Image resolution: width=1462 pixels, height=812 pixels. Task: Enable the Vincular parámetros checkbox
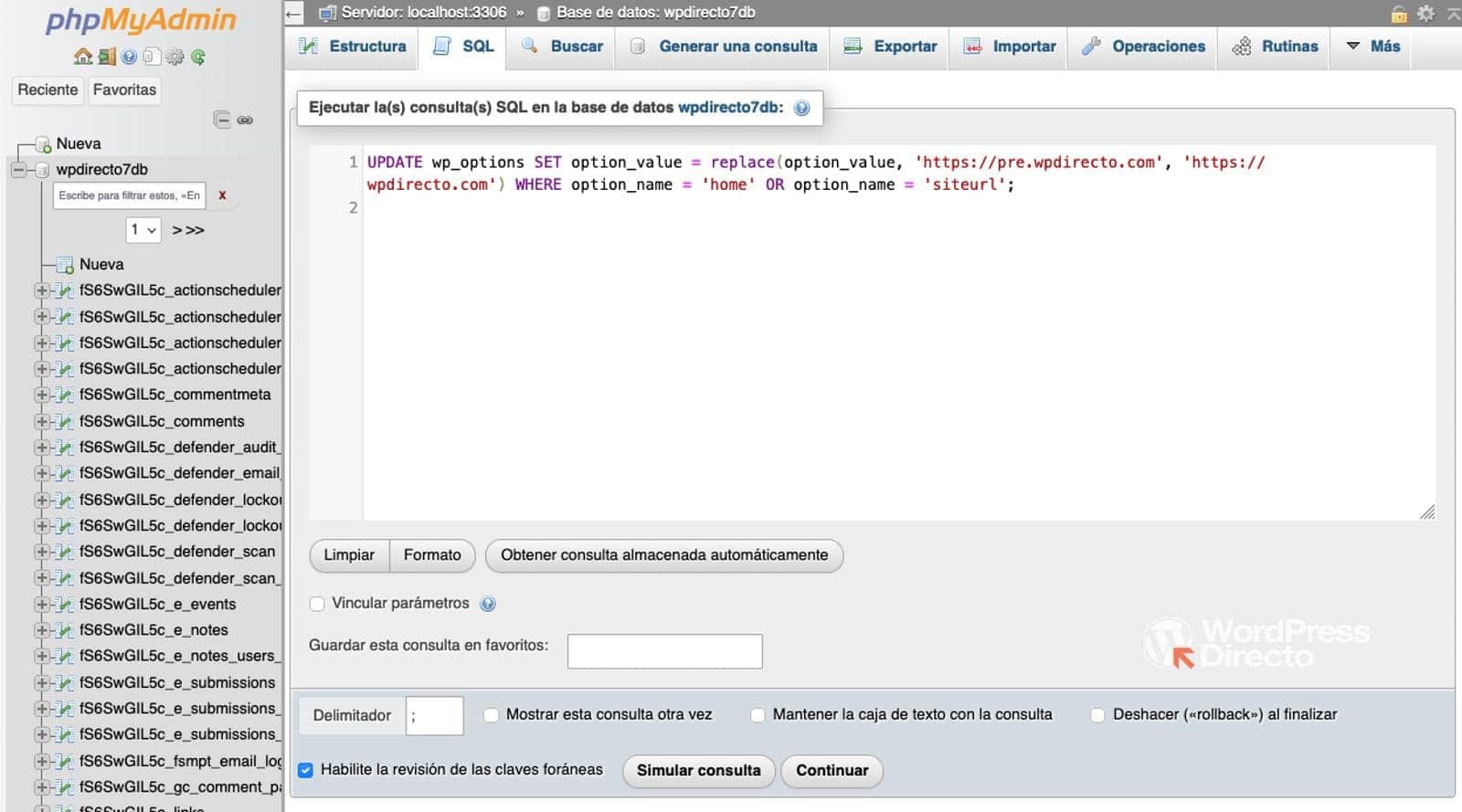point(317,604)
